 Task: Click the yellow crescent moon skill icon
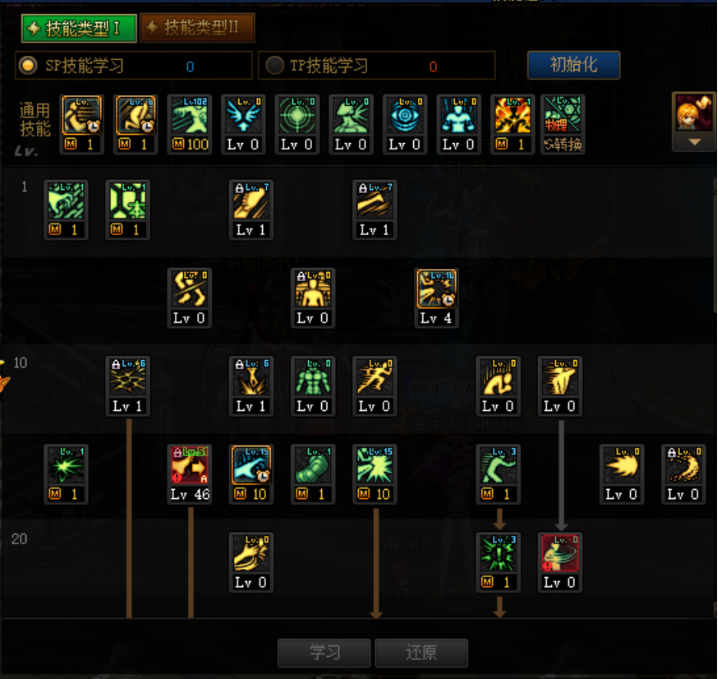click(684, 465)
